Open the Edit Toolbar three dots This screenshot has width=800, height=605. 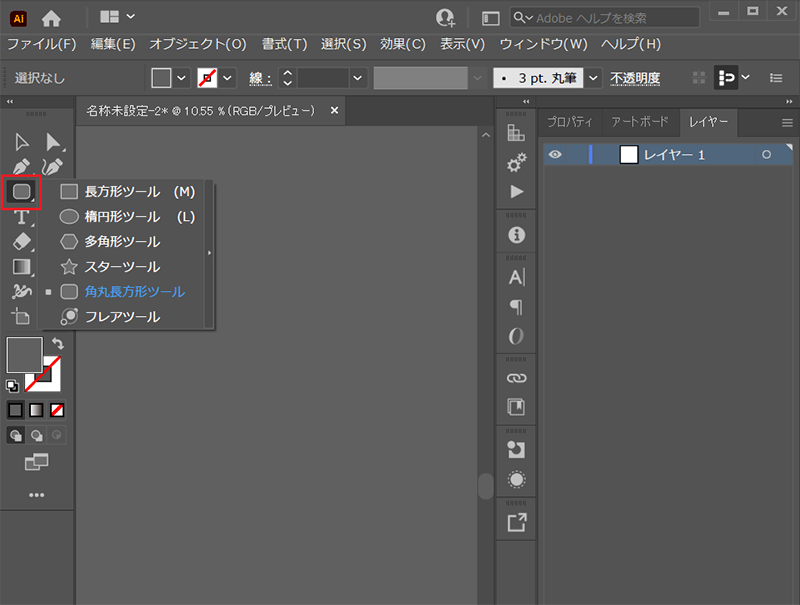pyautogui.click(x=36, y=495)
